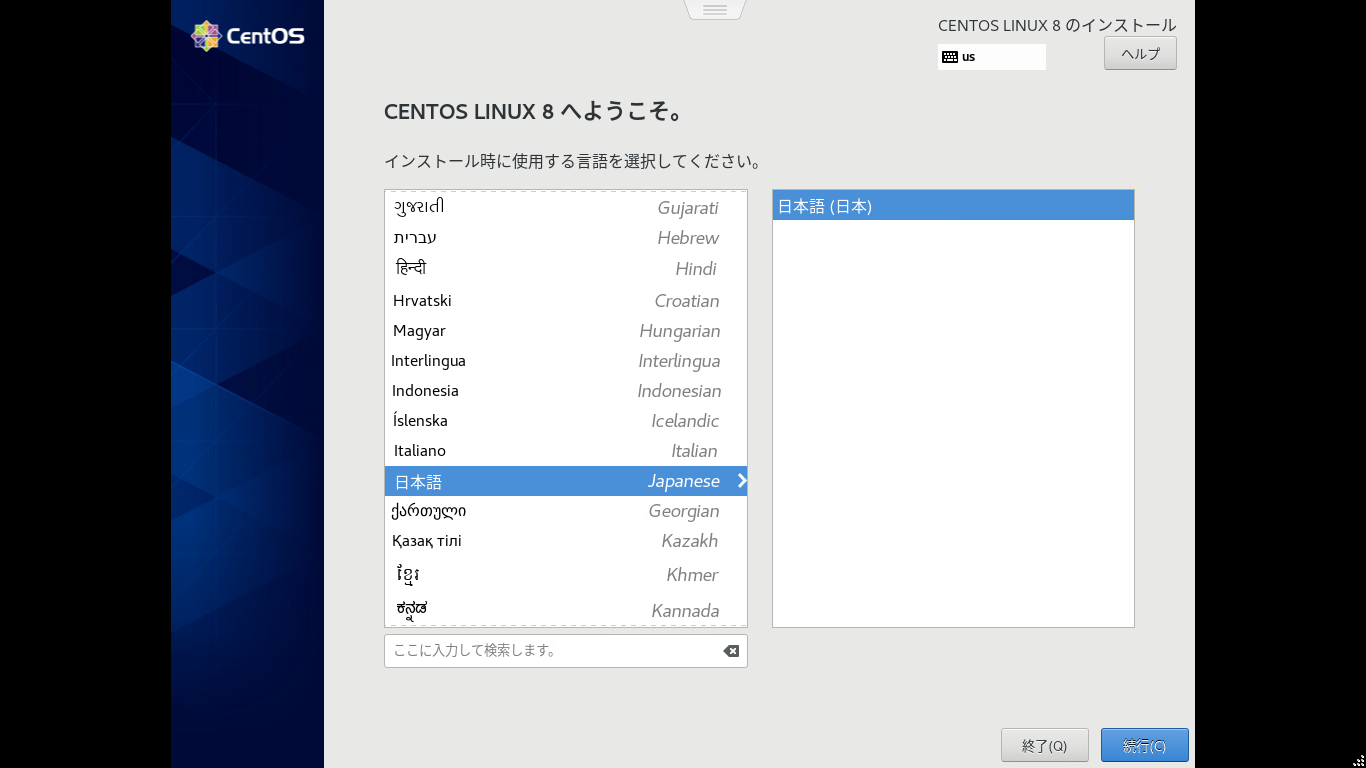The image size is (1366, 768).
Task: Choose Hrvatski (Croatian) language
Action: pos(566,301)
